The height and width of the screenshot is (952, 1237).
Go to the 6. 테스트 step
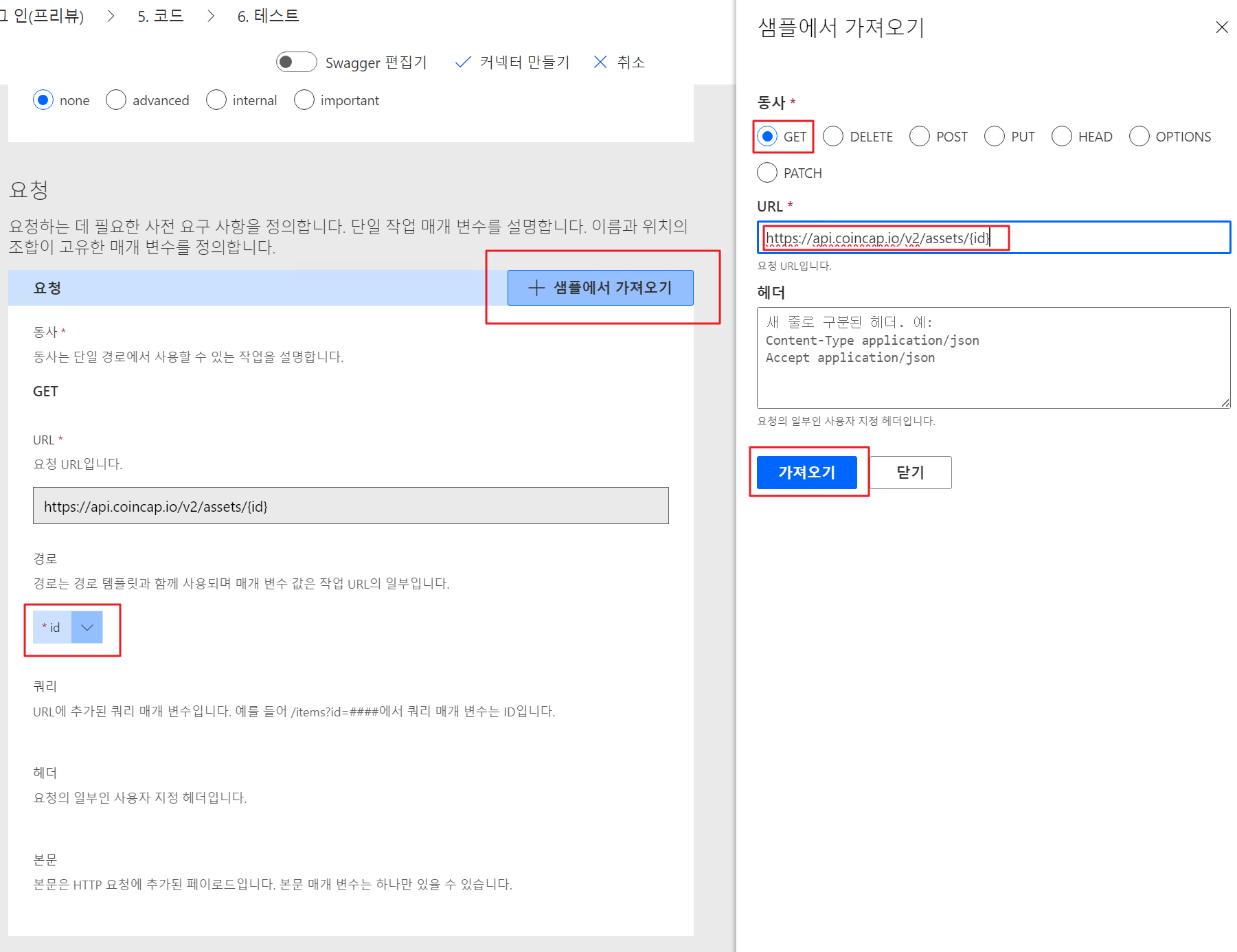[269, 16]
